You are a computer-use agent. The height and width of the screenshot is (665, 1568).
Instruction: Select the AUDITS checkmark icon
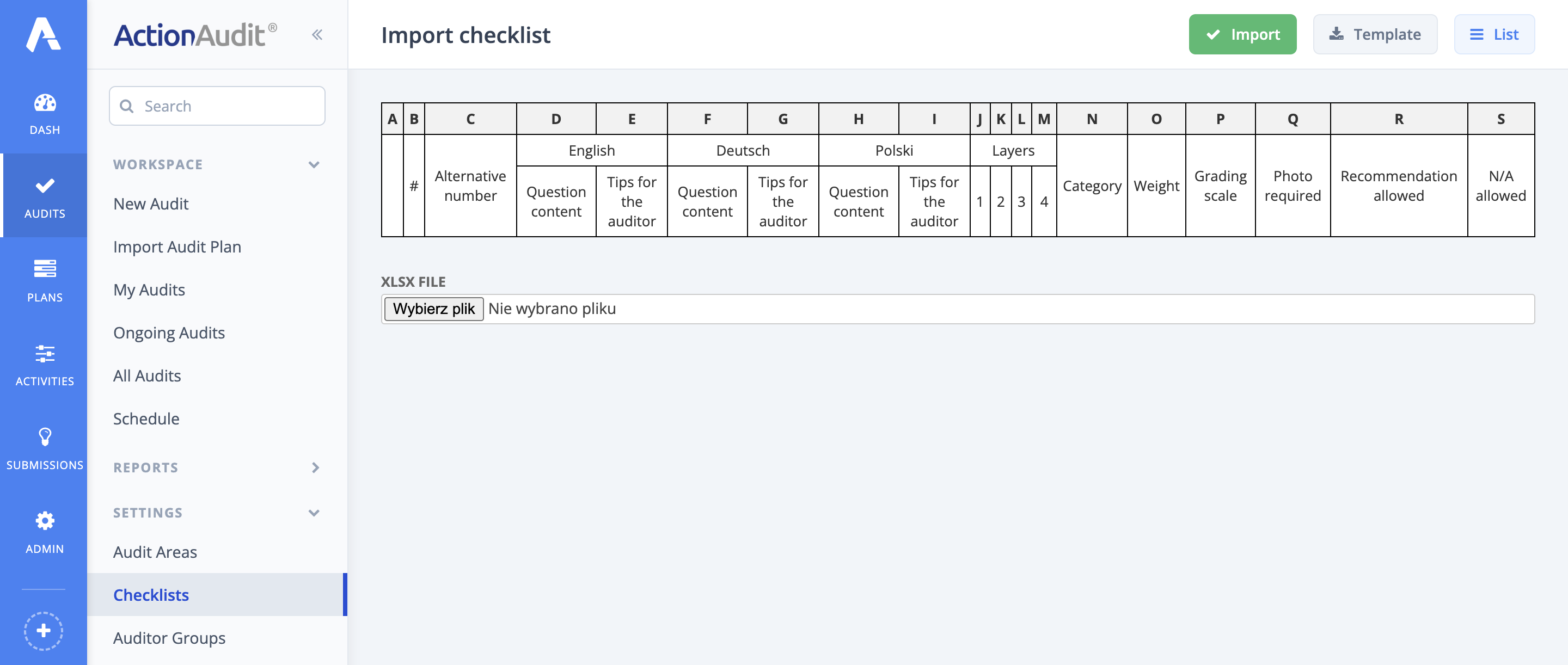(44, 195)
